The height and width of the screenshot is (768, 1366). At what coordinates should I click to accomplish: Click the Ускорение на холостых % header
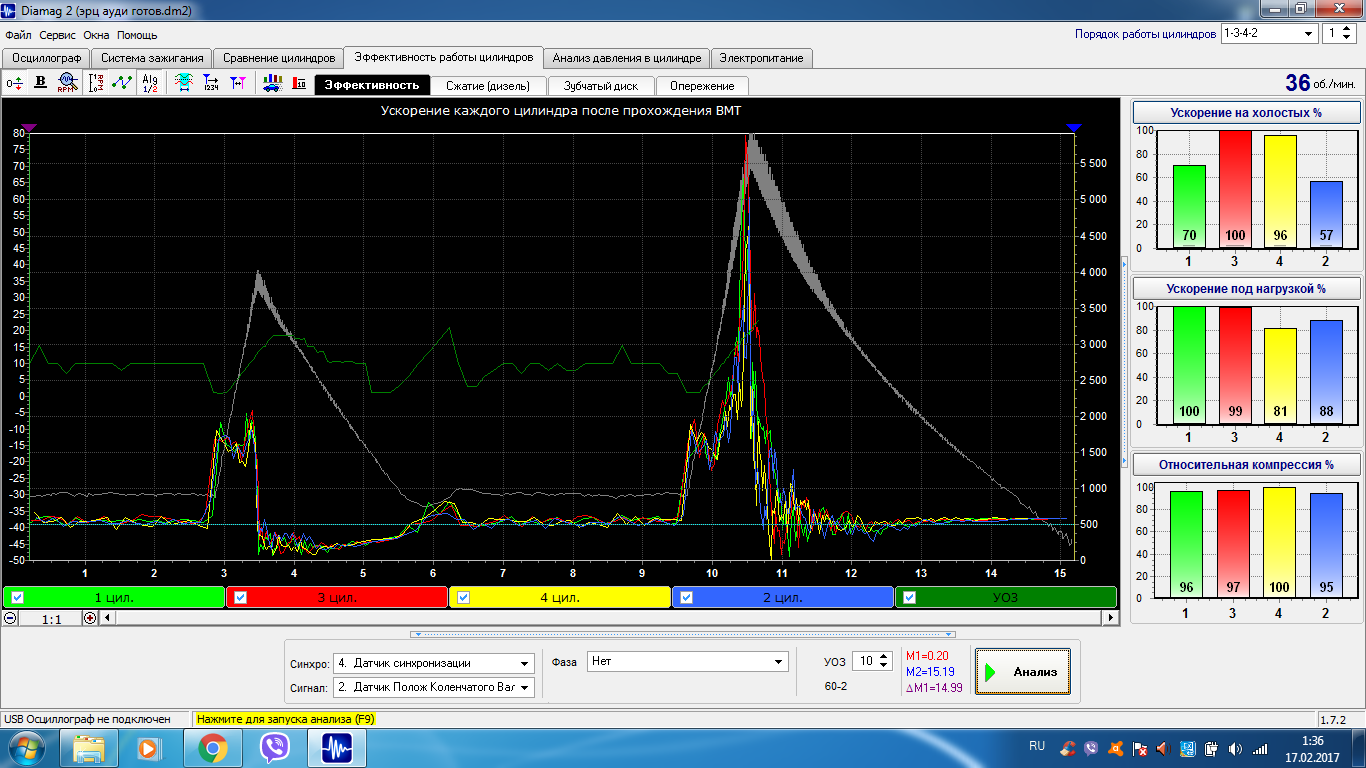tap(1245, 113)
